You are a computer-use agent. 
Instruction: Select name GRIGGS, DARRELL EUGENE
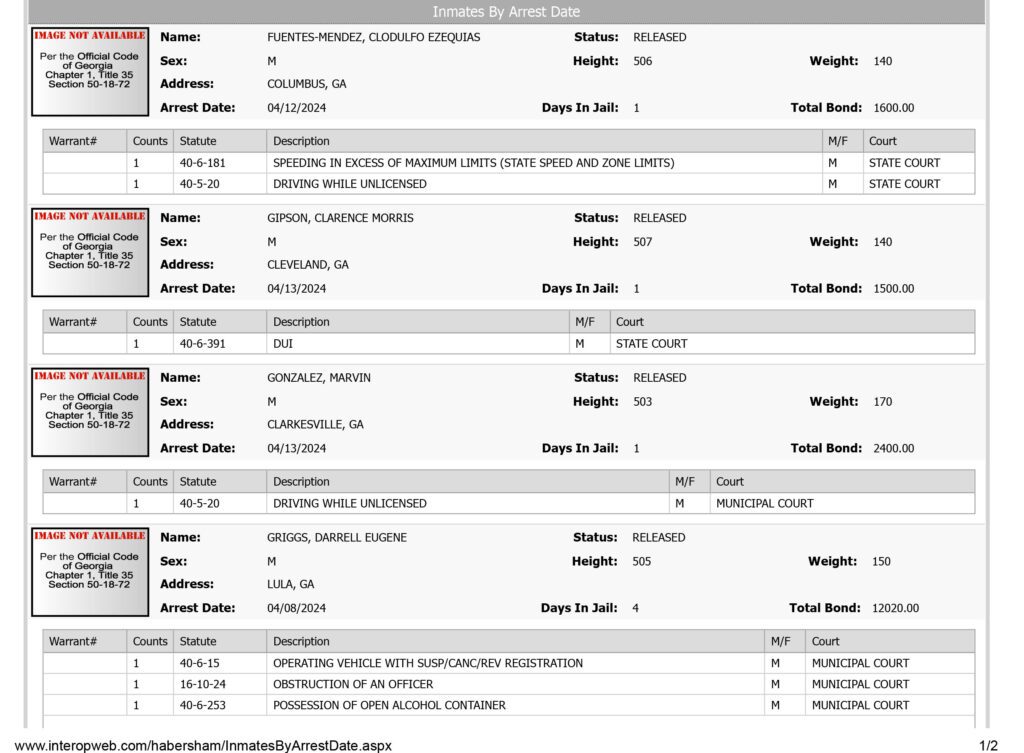[x=337, y=537]
